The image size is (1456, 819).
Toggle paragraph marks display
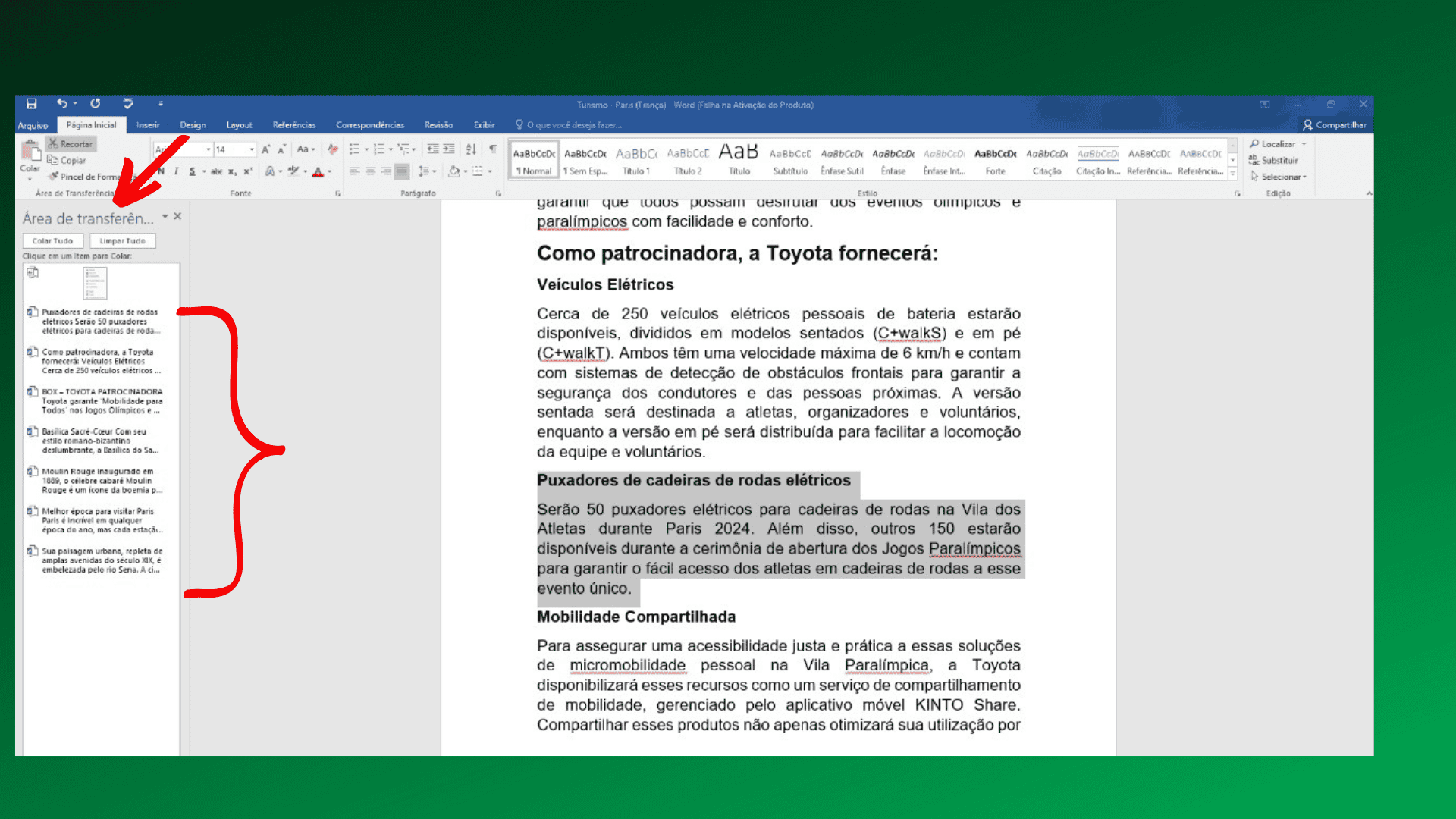tap(494, 149)
